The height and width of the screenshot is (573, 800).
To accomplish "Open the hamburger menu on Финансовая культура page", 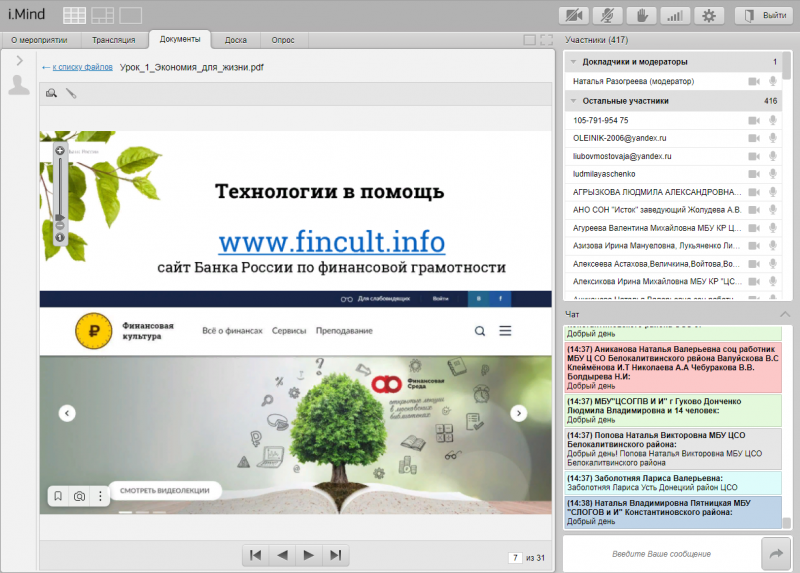I will pyautogui.click(x=505, y=331).
